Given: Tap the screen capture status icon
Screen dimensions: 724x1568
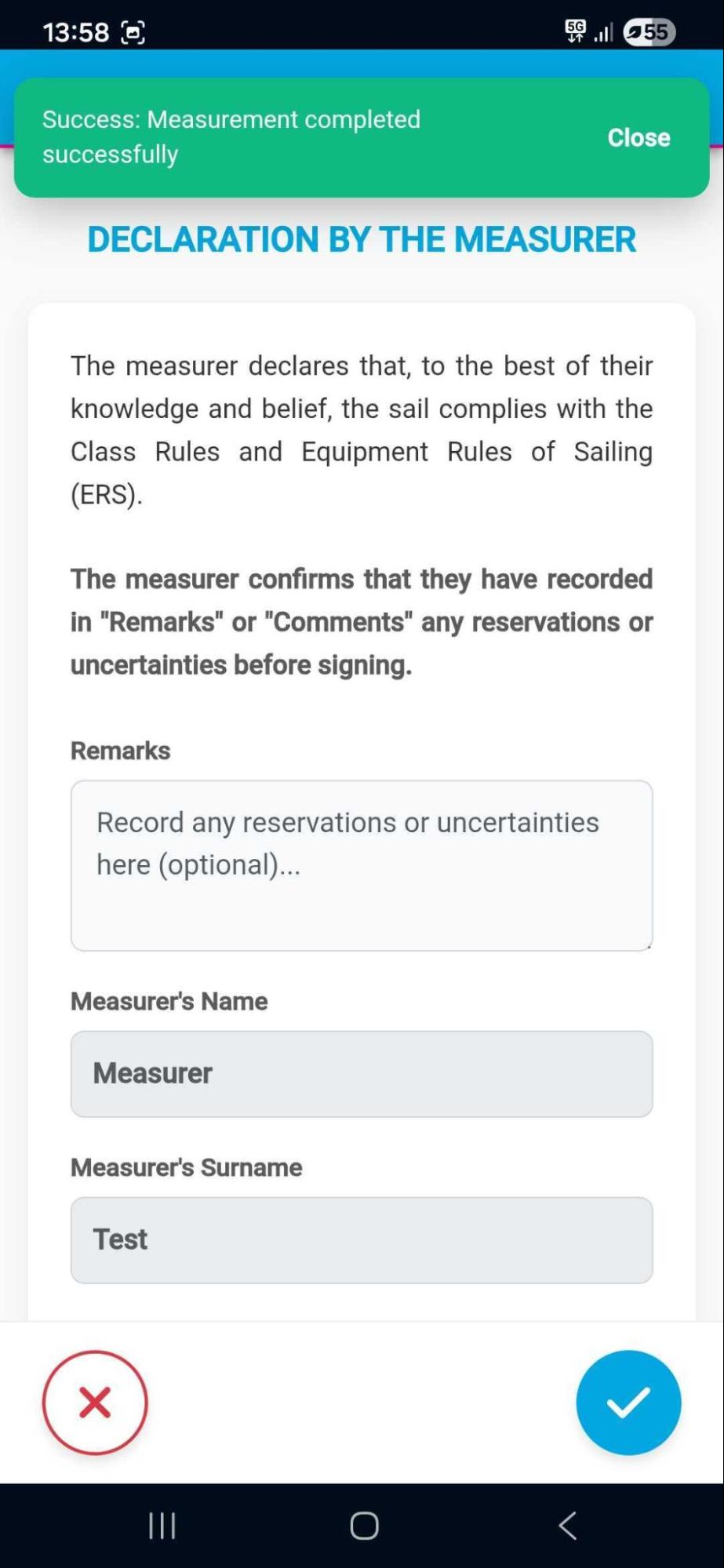Looking at the screenshot, I should 133,33.
